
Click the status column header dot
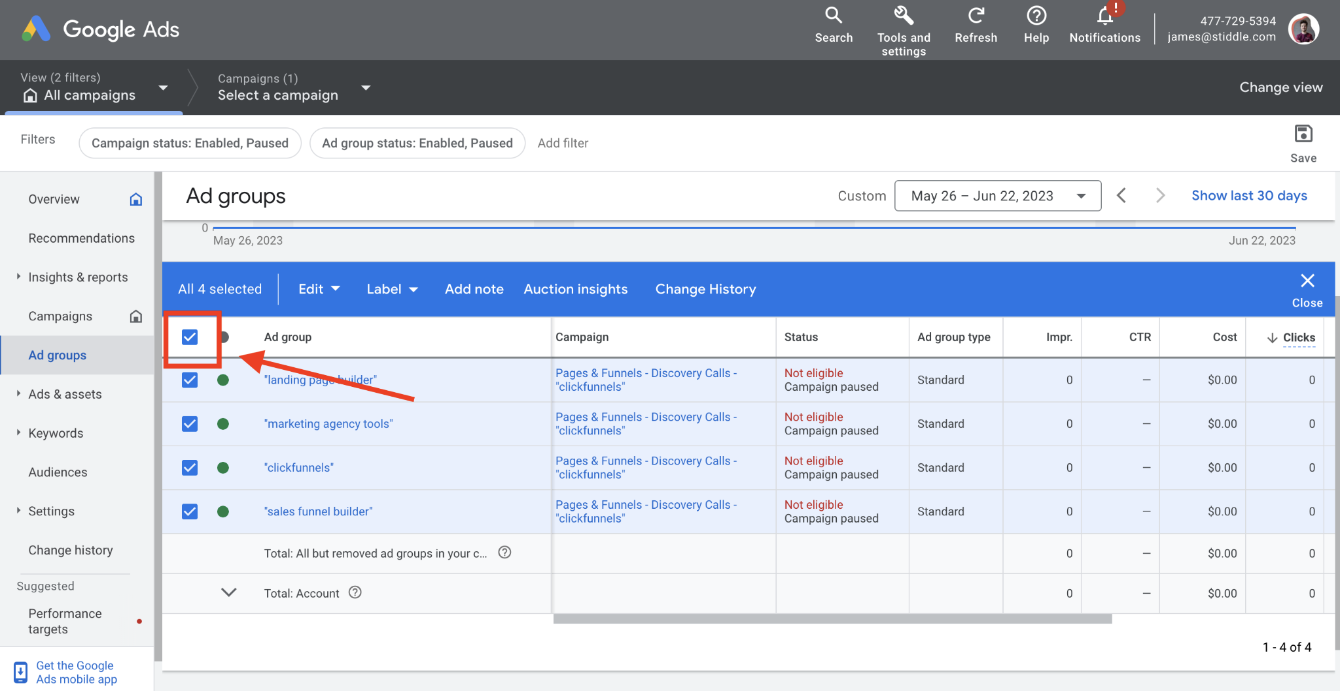224,337
